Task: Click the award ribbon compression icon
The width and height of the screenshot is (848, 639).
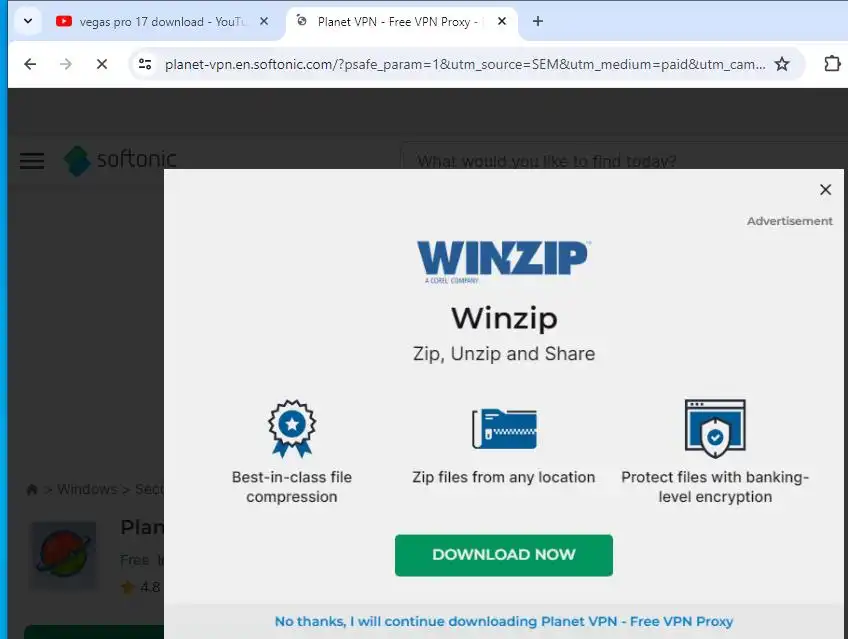Action: 292,429
